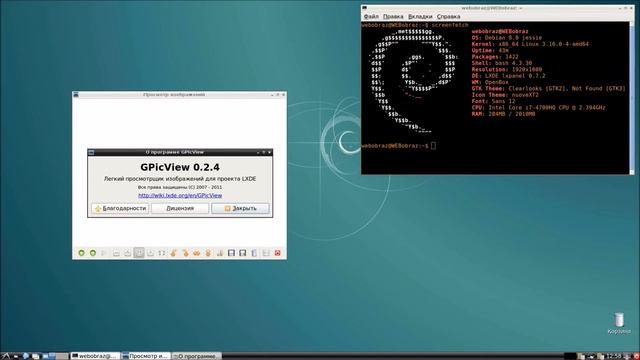Rotate image counterclockwise in GPicView

click(173, 253)
